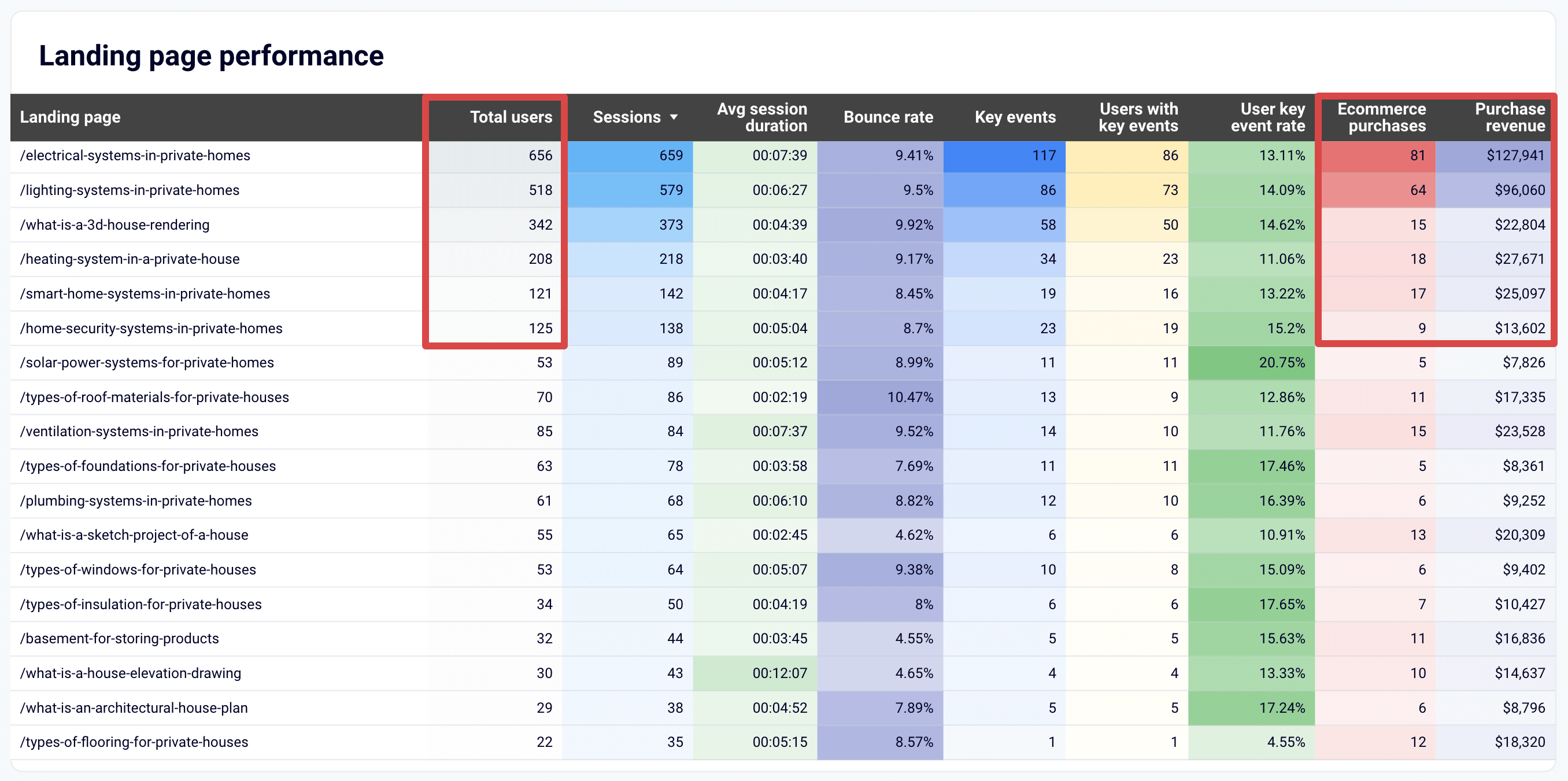Sort by Avg session duration header
Screen dimensions: 1568x781
pyautogui.click(x=761, y=117)
